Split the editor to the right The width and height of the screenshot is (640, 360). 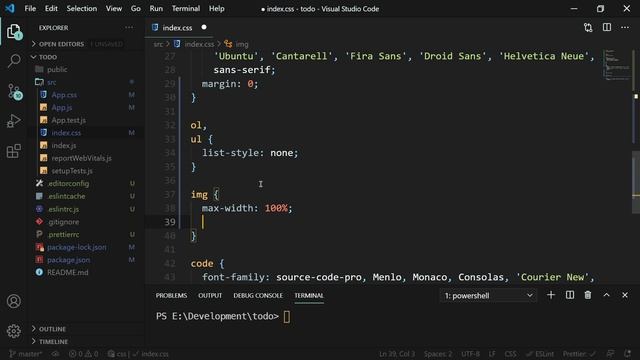click(x=607, y=27)
